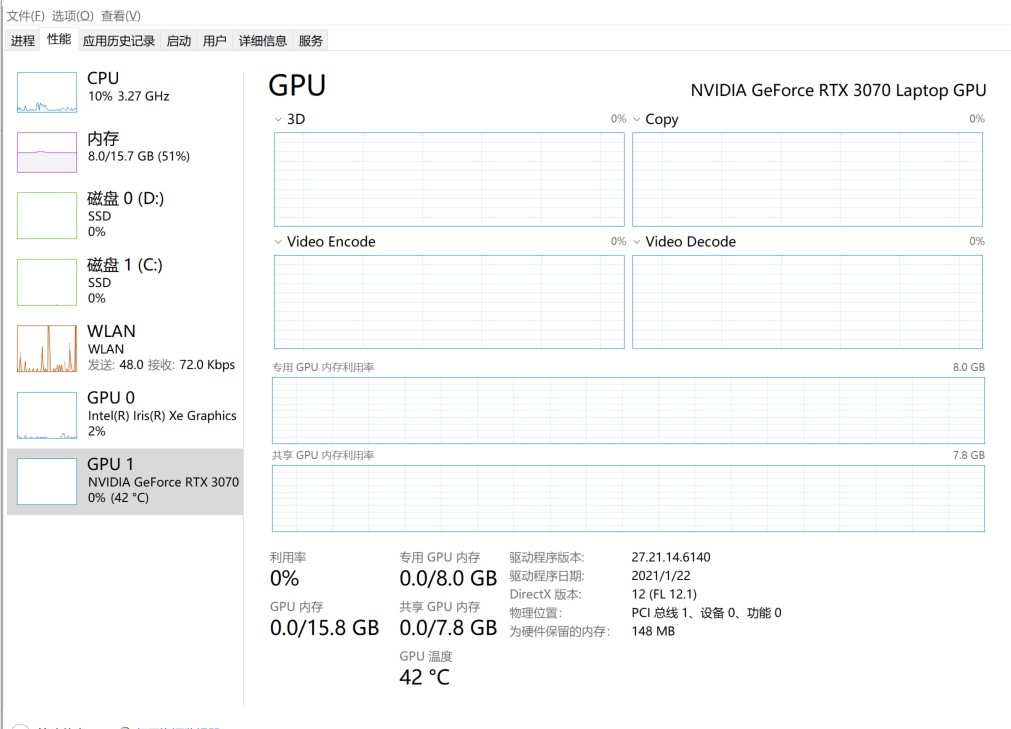Select GPU 0 Intel Iris Xe entry
This screenshot has height=729, width=1011.
(125, 415)
